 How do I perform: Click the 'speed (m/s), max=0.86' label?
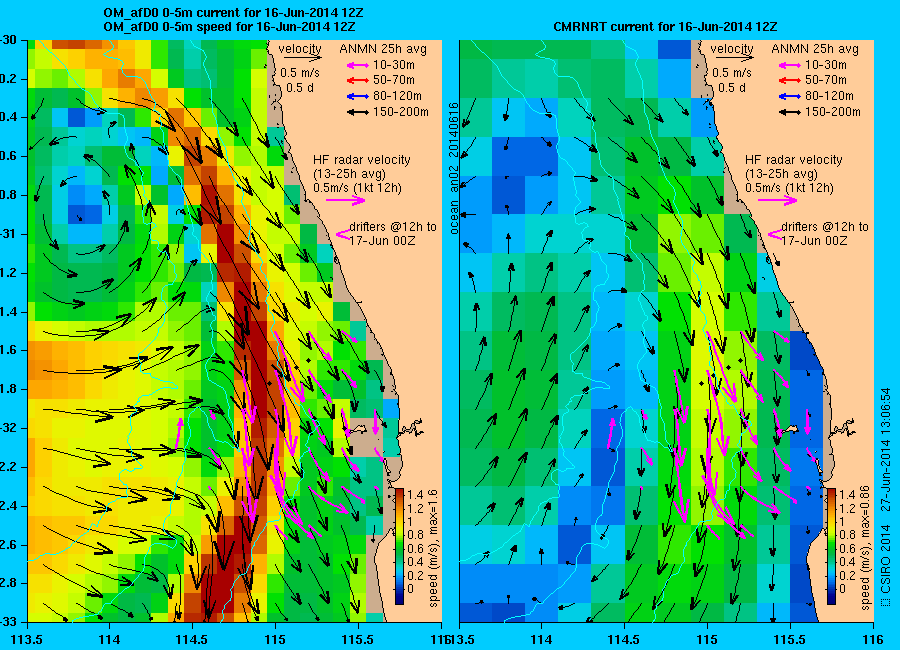(x=866, y=547)
